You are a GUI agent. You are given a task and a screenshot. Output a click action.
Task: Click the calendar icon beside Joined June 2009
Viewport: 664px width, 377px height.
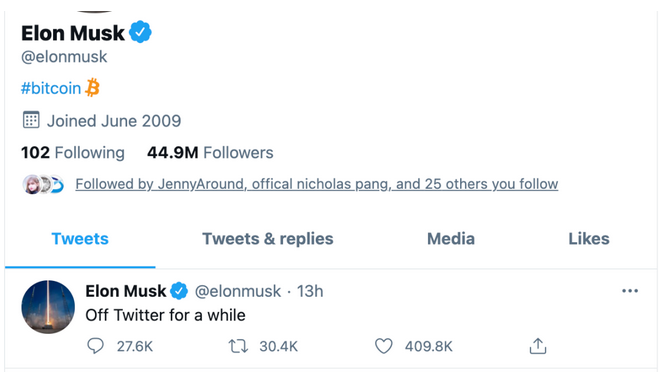click(31, 120)
